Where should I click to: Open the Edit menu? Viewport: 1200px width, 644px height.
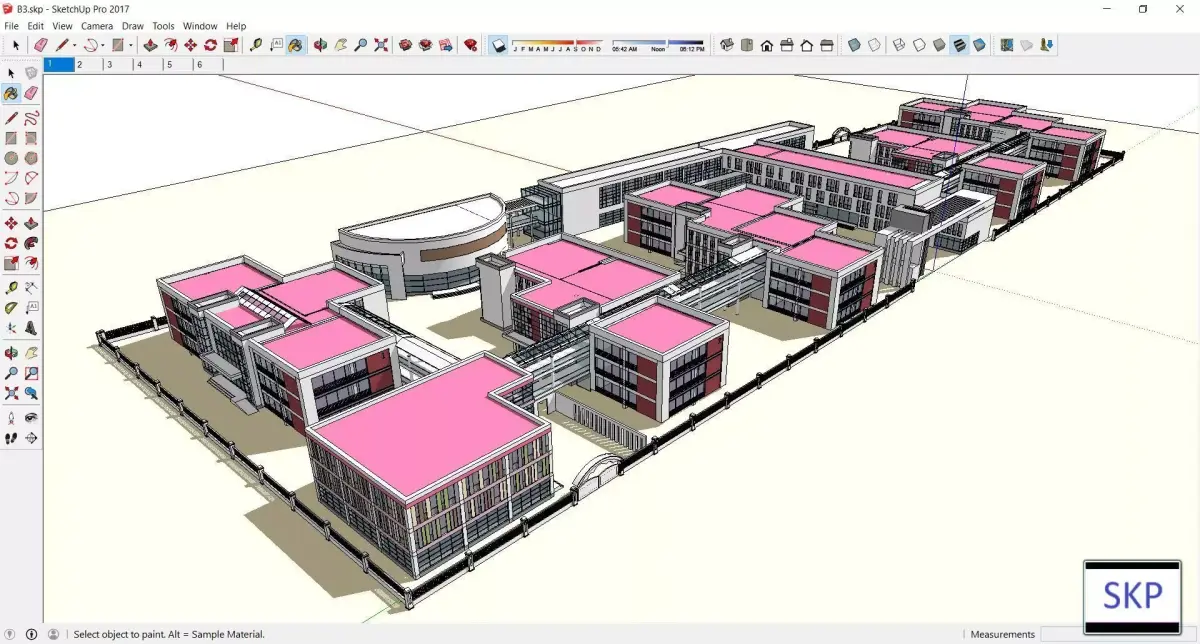click(35, 26)
